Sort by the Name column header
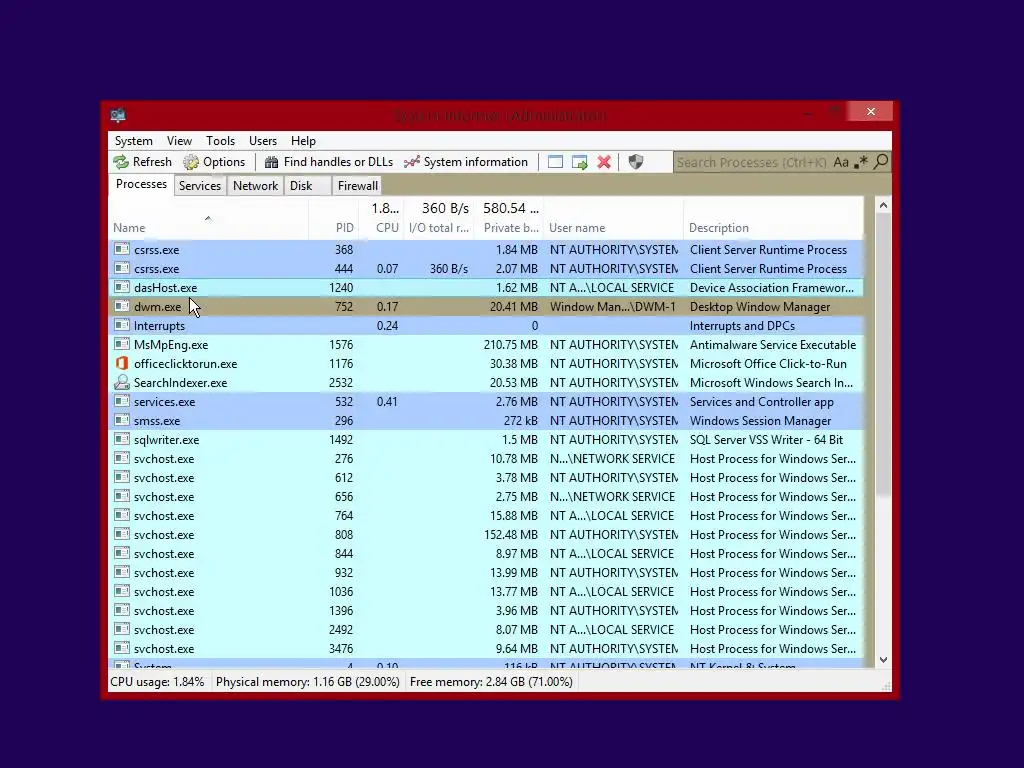1024x768 pixels. [208, 221]
